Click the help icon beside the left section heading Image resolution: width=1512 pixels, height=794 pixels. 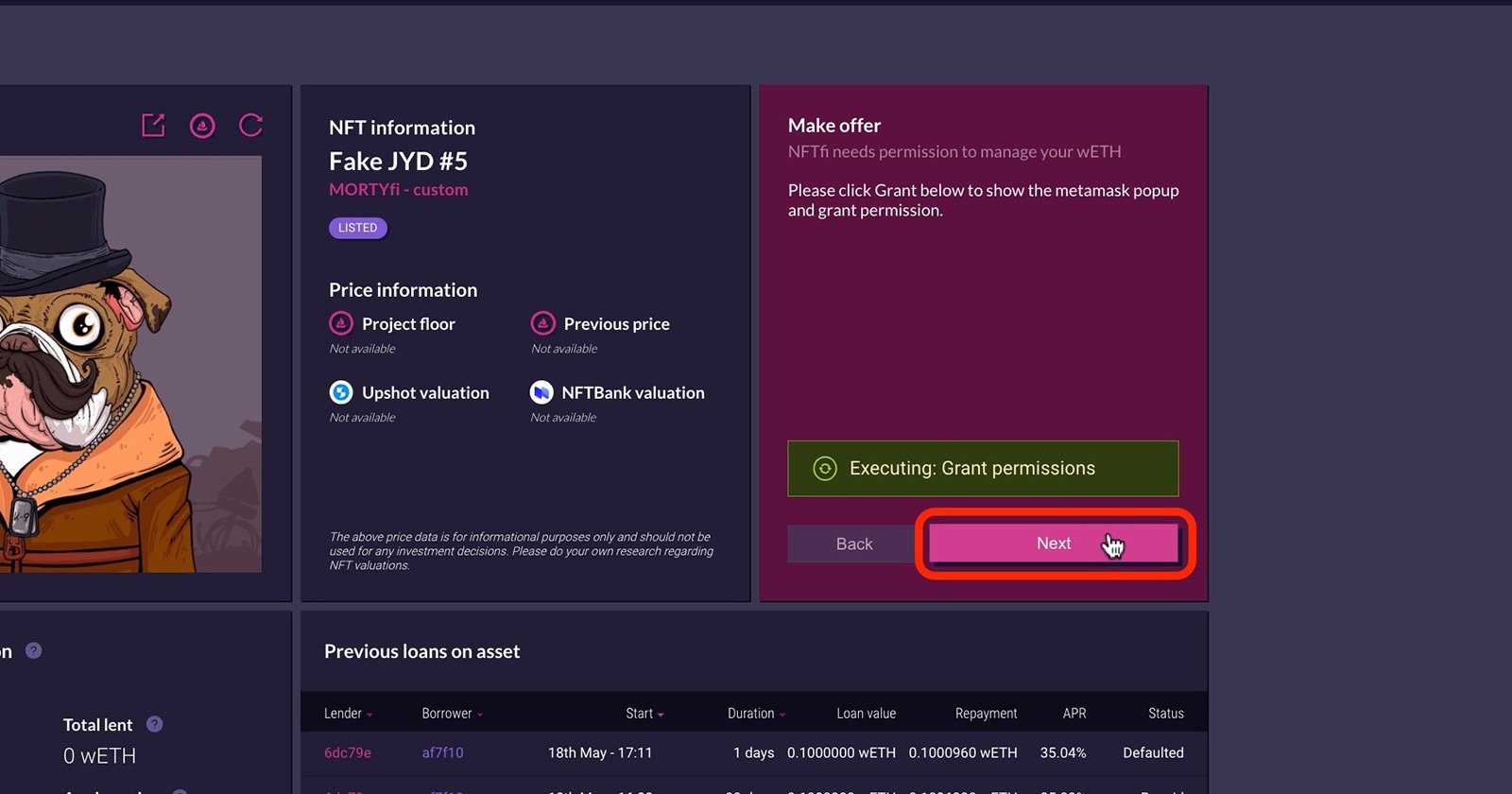pos(33,650)
